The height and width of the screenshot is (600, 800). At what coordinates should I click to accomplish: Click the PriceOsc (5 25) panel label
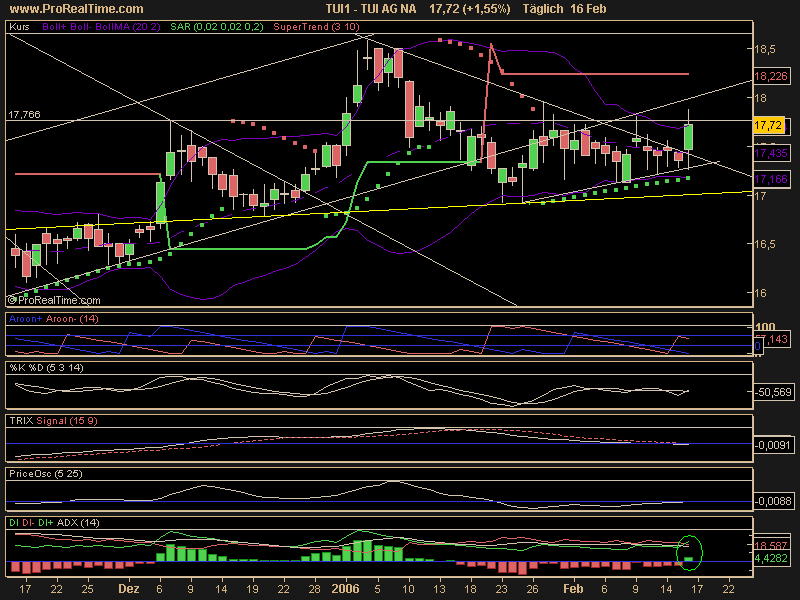(x=43, y=472)
